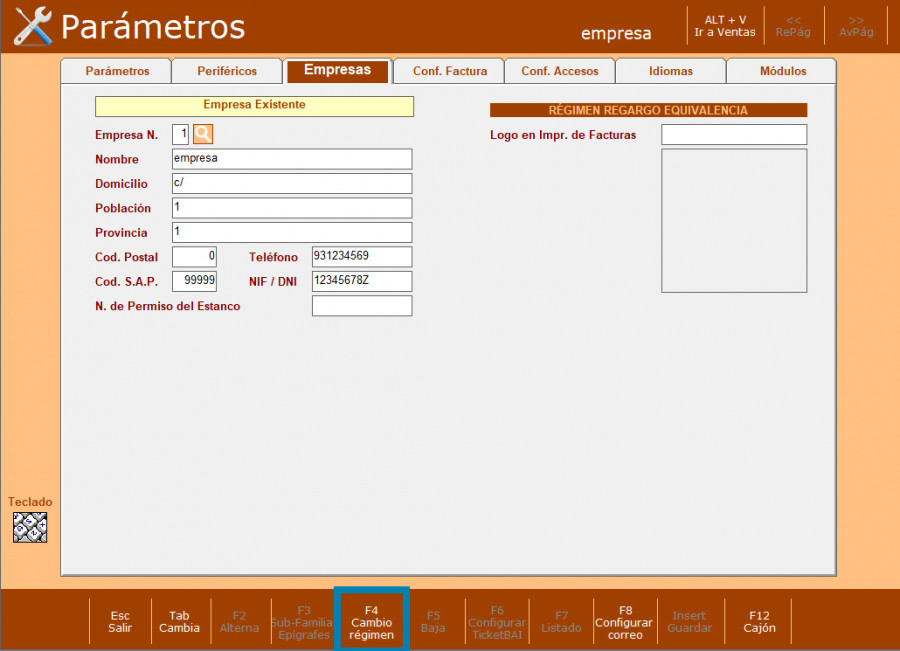Switch to the Módulos tab
Screen dimensions: 900x651
pyautogui.click(x=783, y=71)
